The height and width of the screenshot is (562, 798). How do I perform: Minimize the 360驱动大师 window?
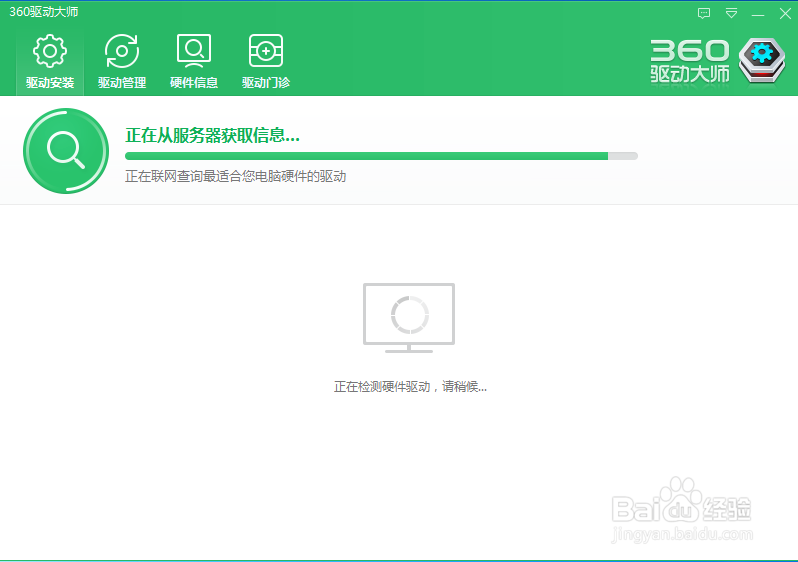[758, 15]
